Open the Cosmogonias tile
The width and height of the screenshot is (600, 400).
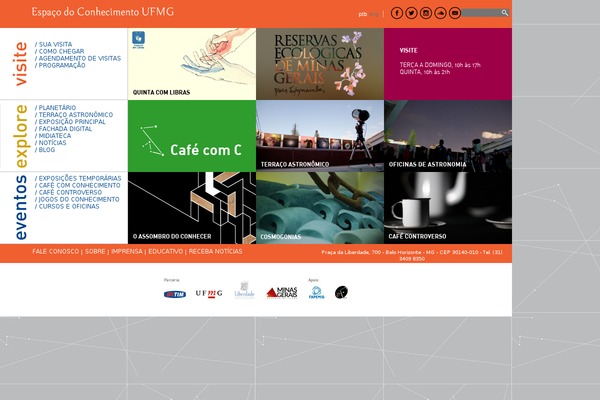[320, 208]
